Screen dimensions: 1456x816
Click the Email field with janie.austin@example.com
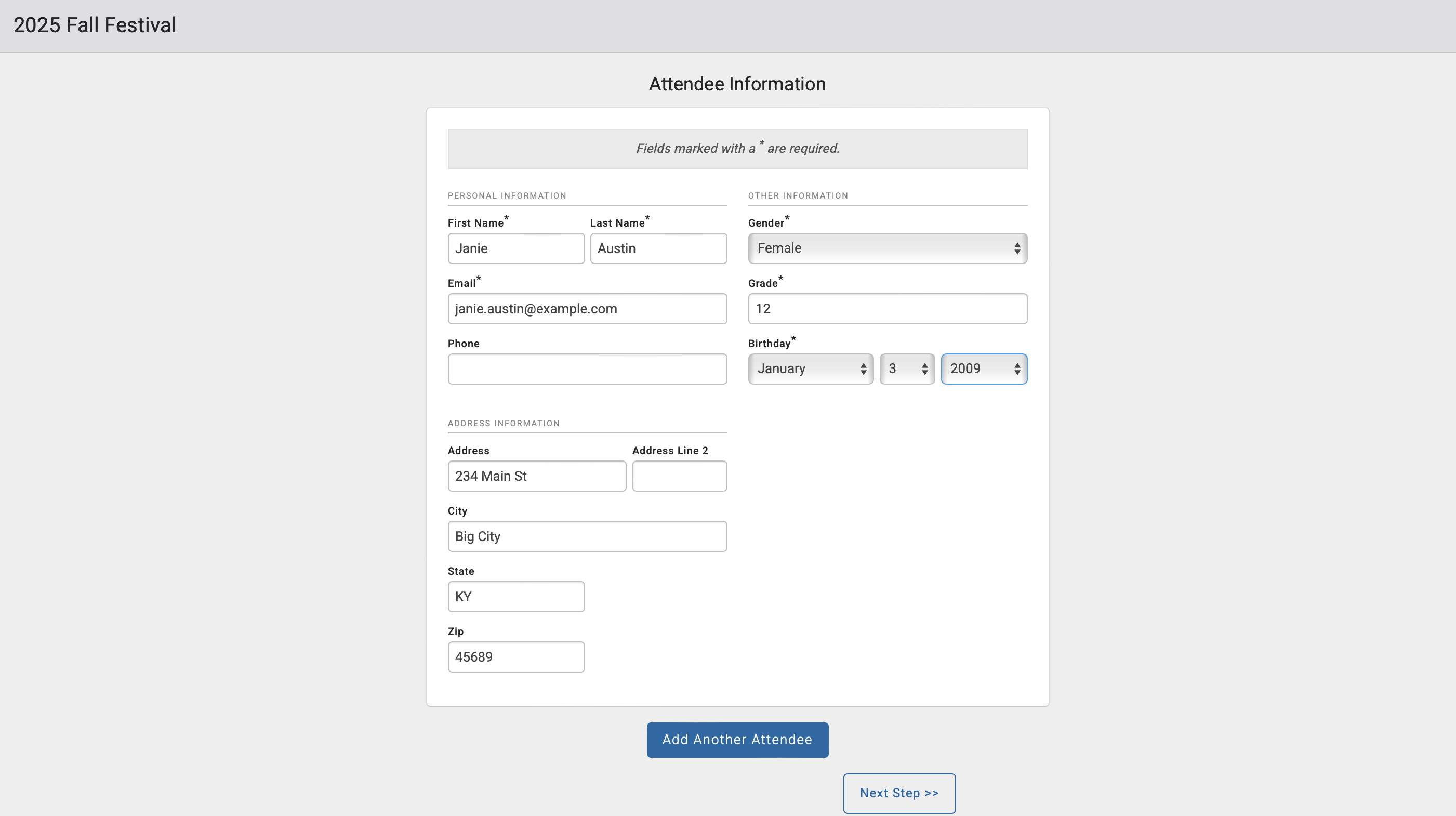point(587,309)
